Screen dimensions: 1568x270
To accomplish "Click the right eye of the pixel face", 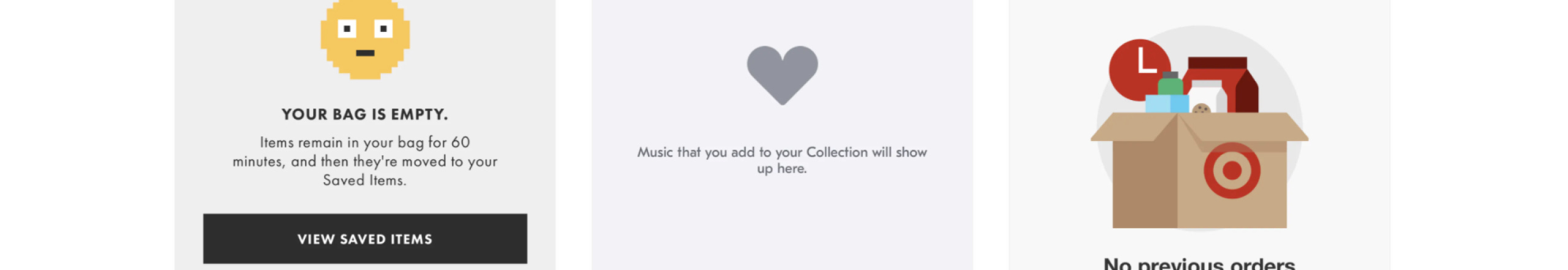I will click(x=383, y=28).
